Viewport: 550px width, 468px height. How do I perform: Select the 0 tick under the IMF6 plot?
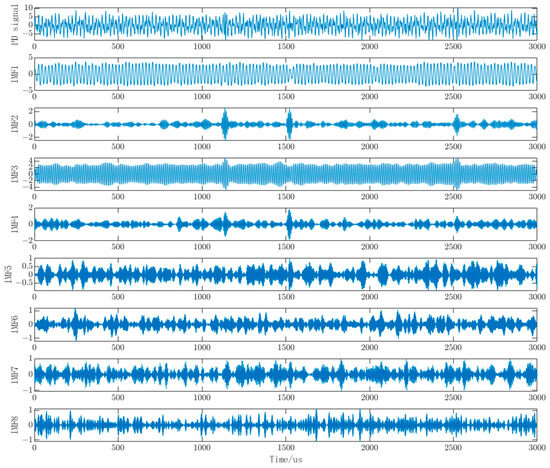(x=34, y=347)
